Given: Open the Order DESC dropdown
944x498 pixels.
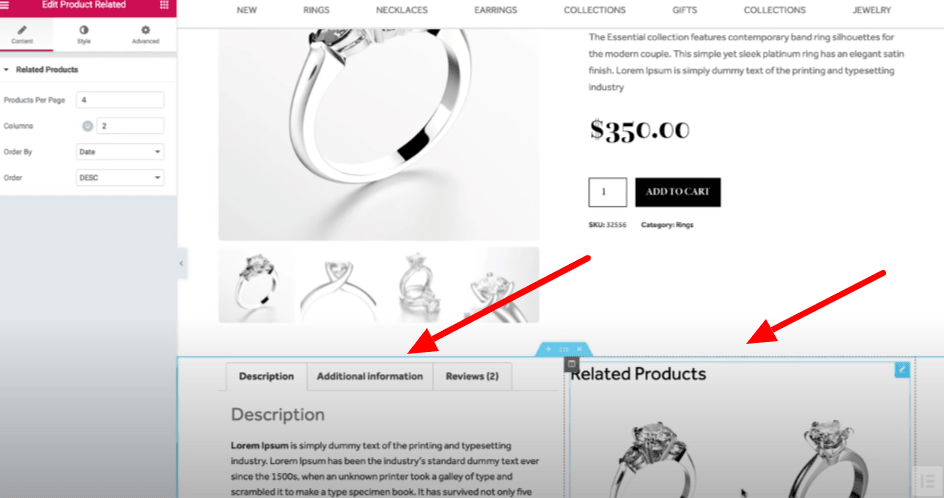Looking at the screenshot, I should coord(120,178).
